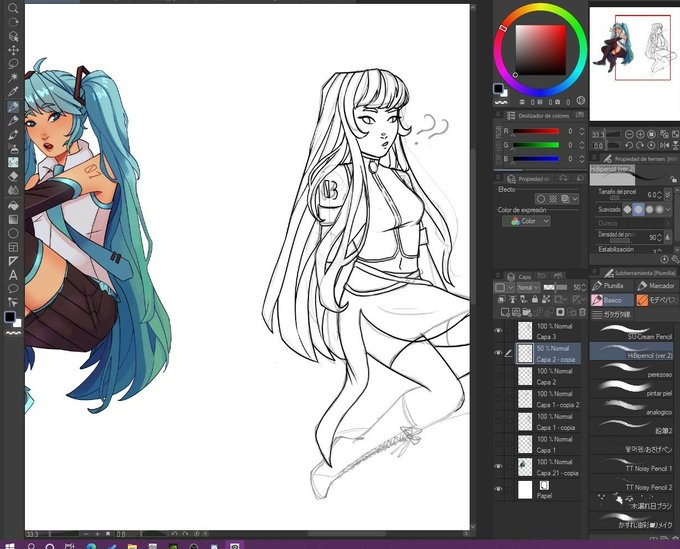The image size is (680, 549).
Task: Select the Gradient tool
Action: [13, 219]
